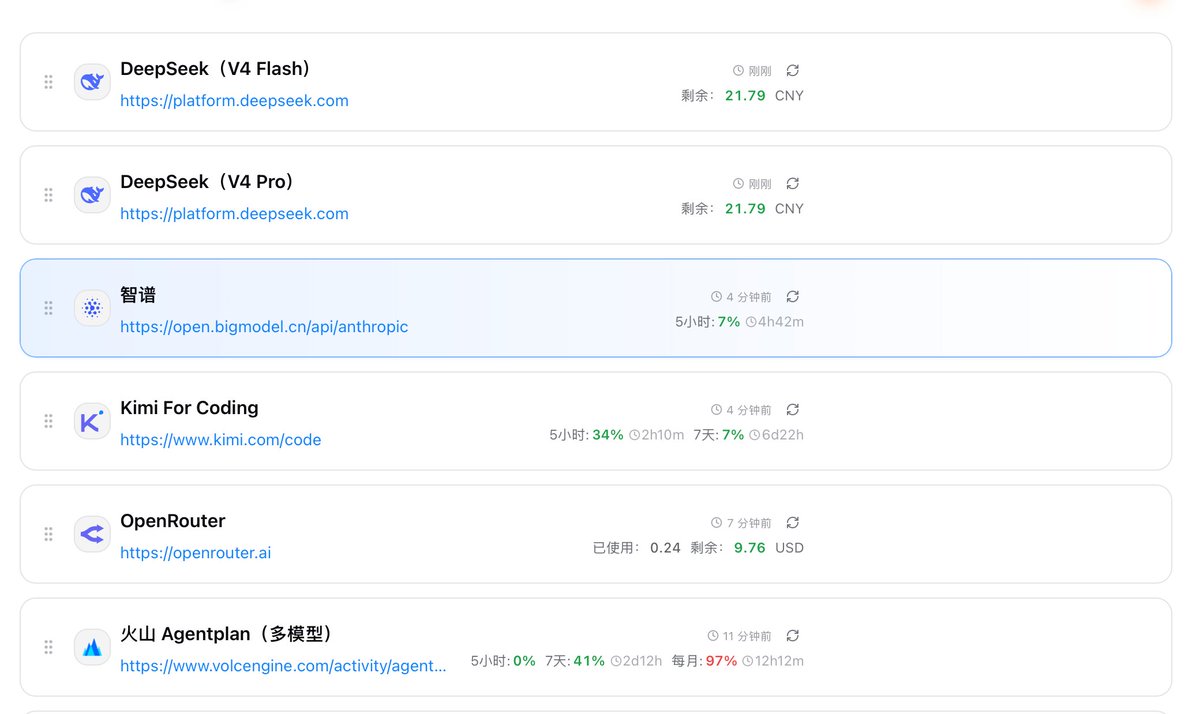
Task: Click the 火山 Agentplan logo icon
Action: (x=92, y=647)
